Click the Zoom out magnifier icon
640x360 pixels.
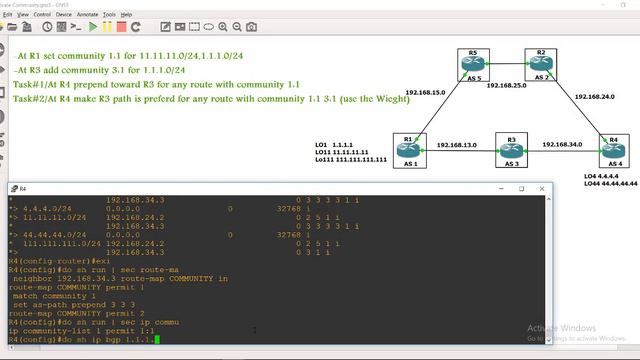point(237,27)
